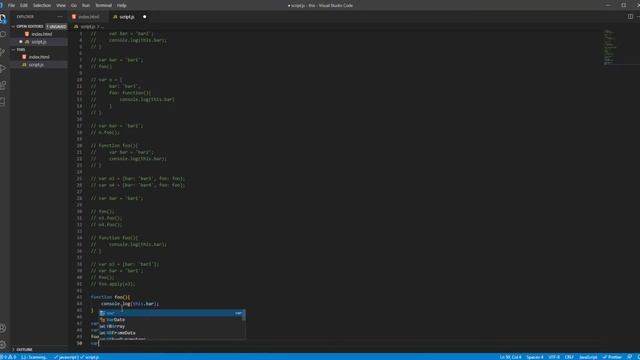The image size is (640, 360).
Task: Click the unsaved dot on script.js tab
Action: click(x=144, y=17)
